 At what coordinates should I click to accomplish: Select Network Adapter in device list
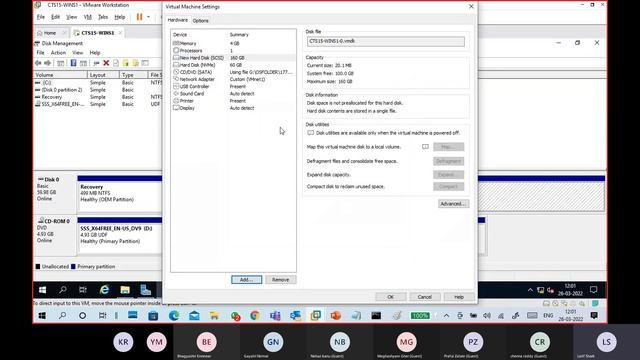point(233,79)
